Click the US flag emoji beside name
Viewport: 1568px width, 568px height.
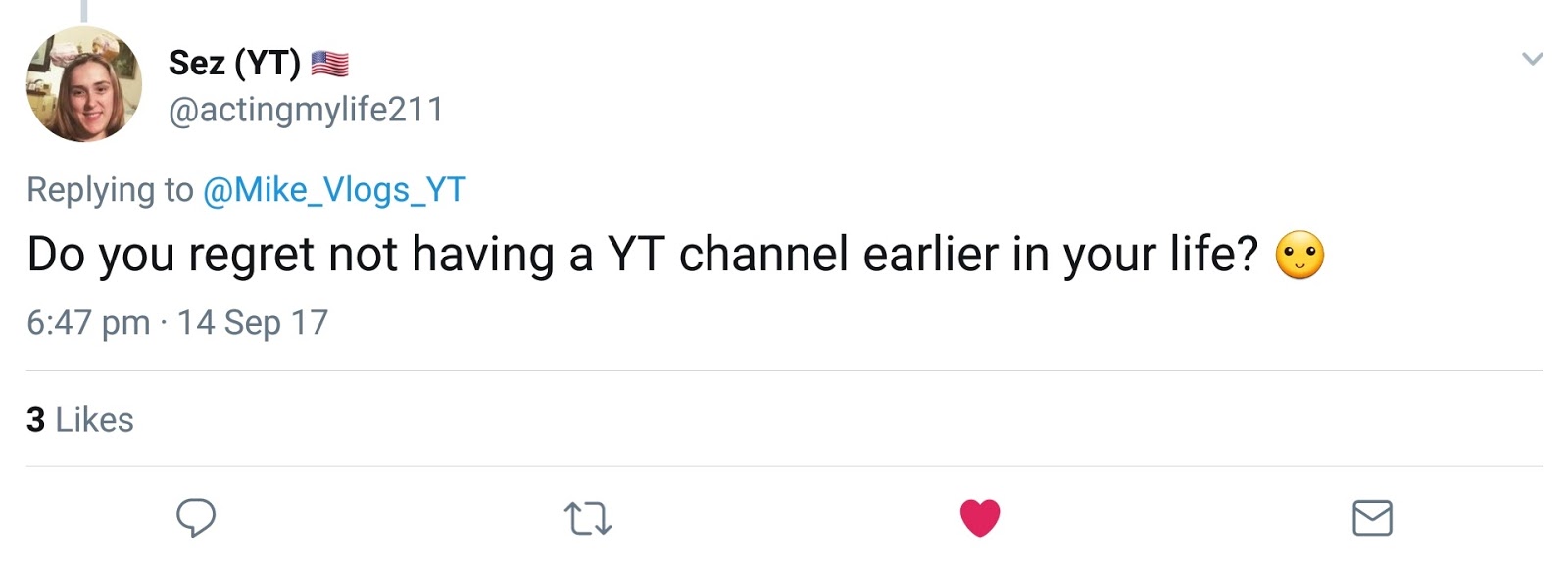click(x=330, y=64)
